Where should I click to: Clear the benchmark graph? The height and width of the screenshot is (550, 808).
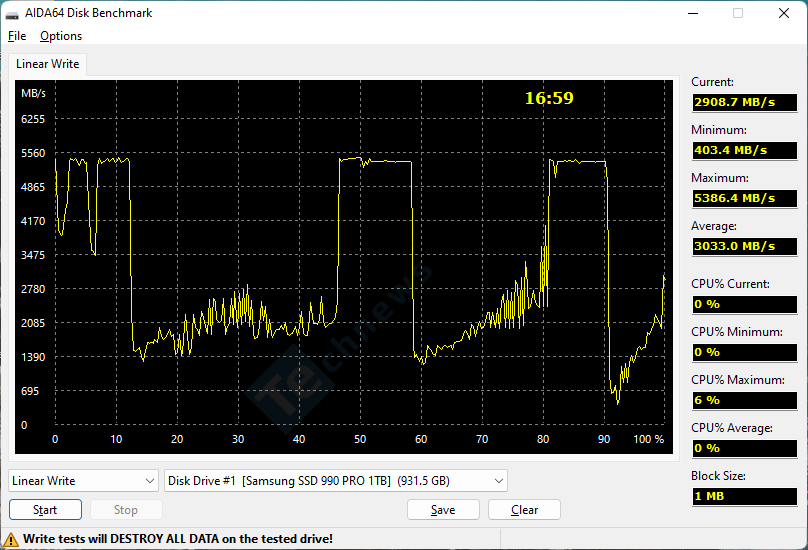click(x=524, y=510)
